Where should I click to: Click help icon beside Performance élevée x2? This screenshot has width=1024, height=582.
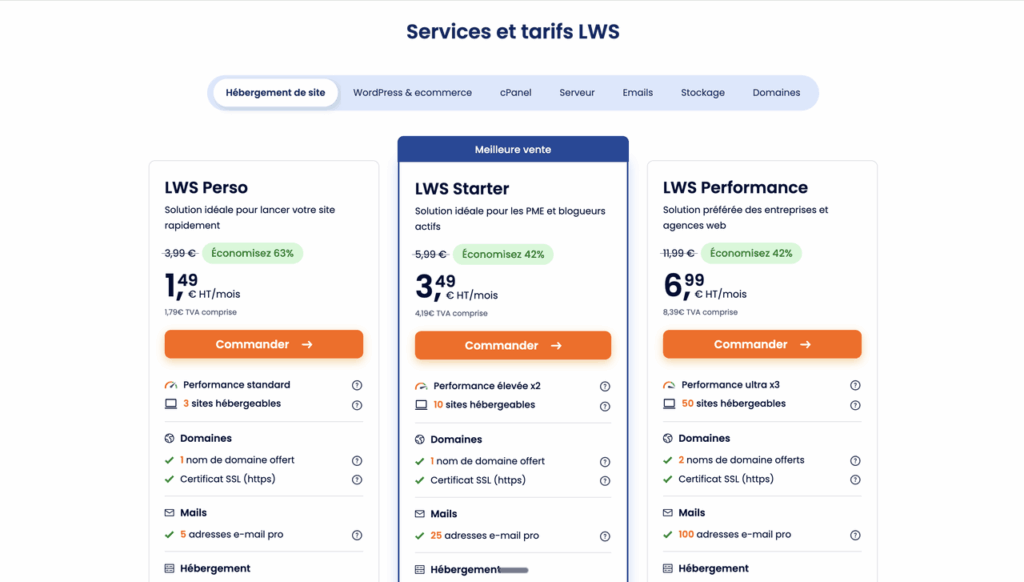tap(605, 387)
